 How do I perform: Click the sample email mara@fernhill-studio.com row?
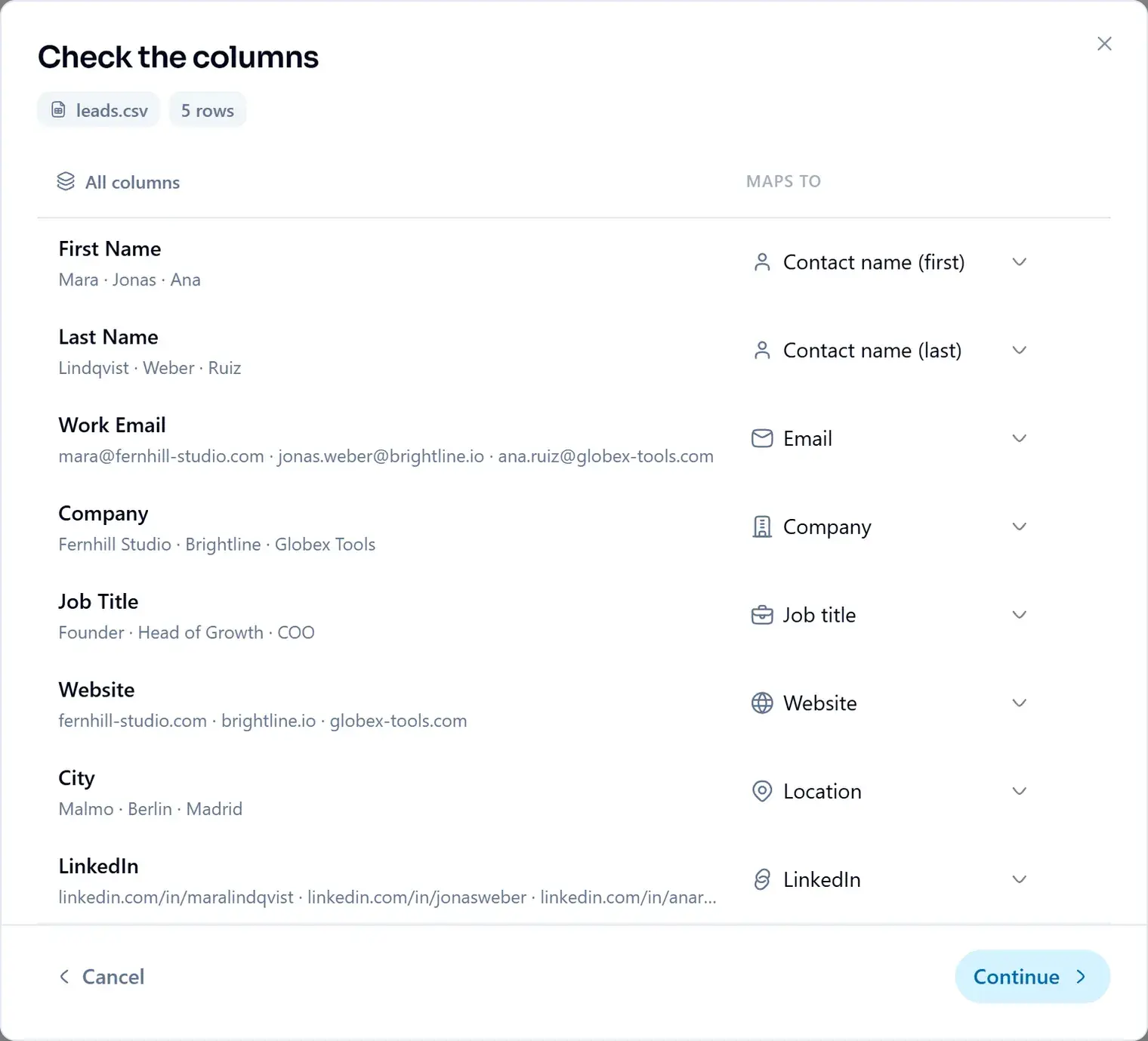[386, 456]
